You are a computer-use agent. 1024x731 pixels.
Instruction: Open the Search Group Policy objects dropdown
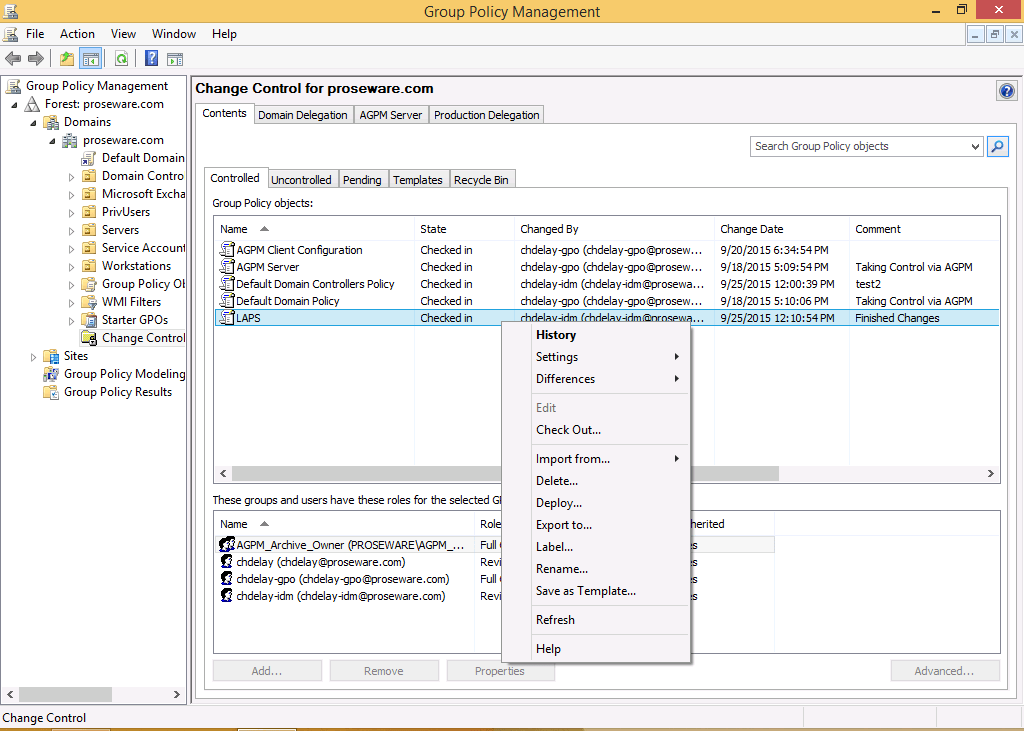pos(976,146)
